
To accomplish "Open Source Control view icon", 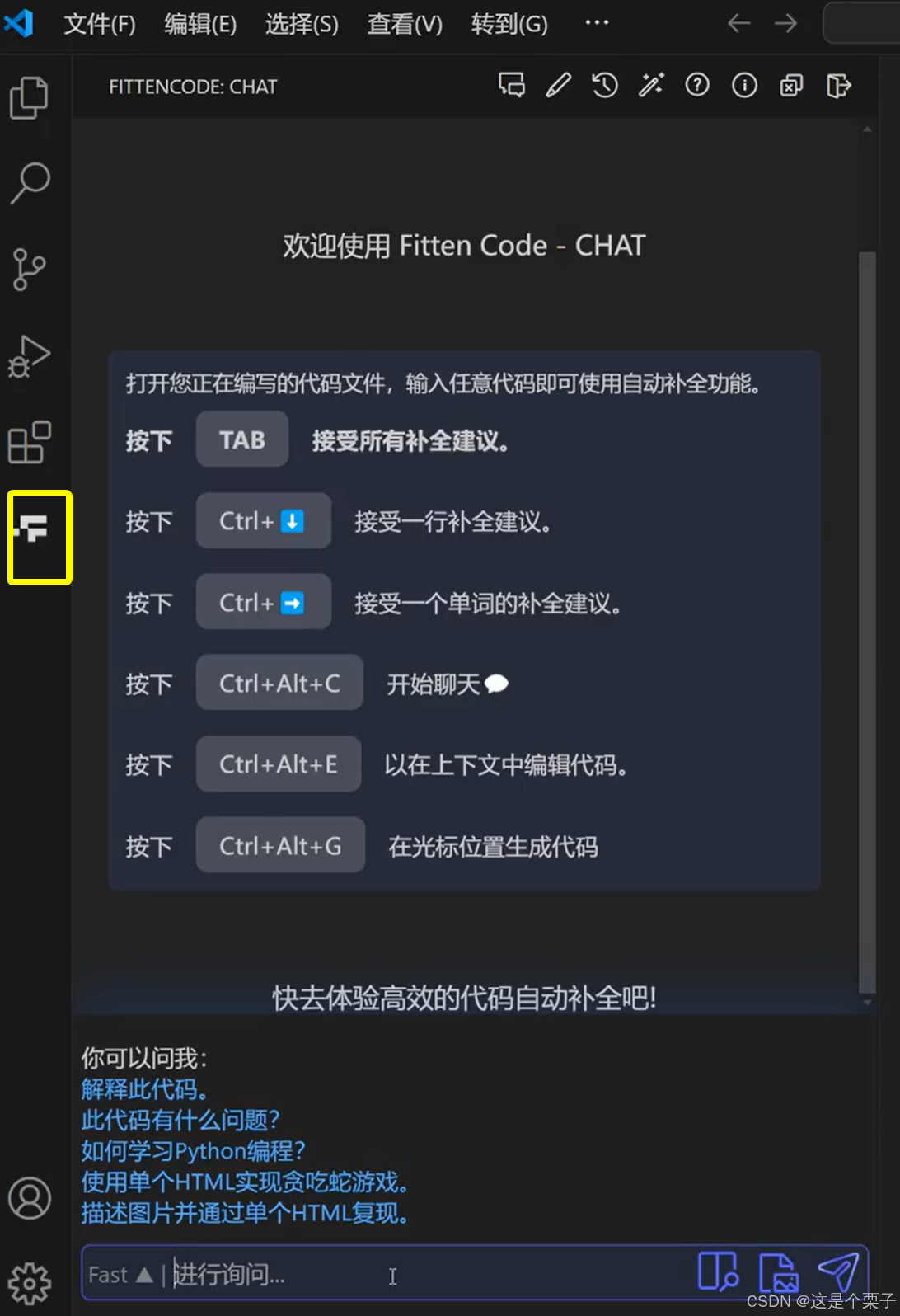I will [30, 270].
